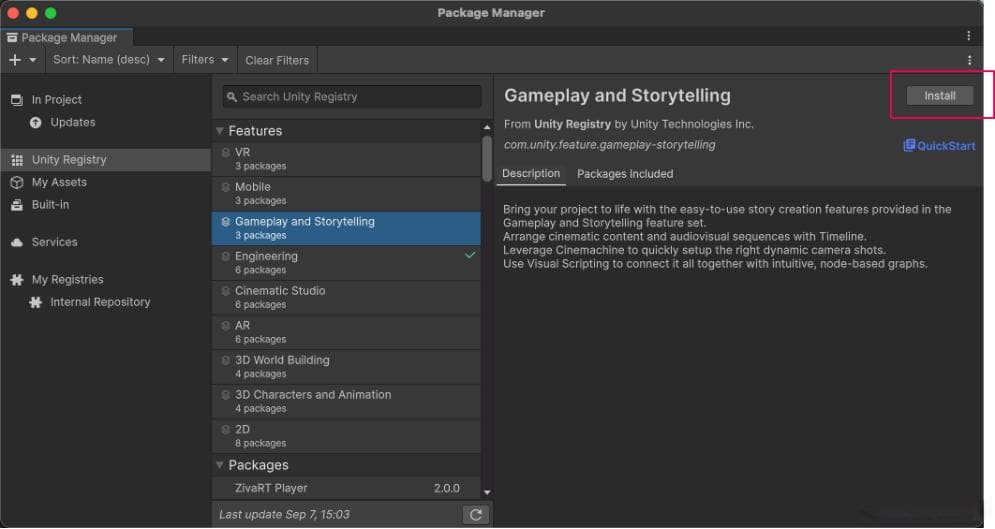Click the Package Manager tab icon
This screenshot has width=995, height=529.
pyautogui.click(x=12, y=37)
